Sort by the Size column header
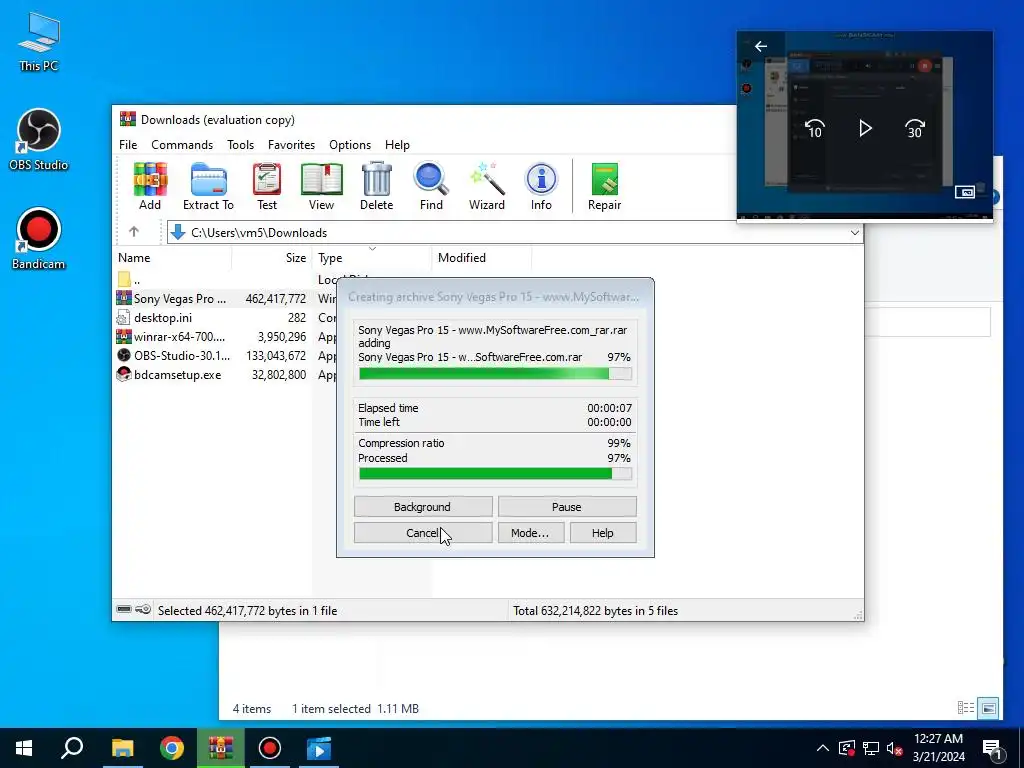The image size is (1024, 768). pos(272,257)
